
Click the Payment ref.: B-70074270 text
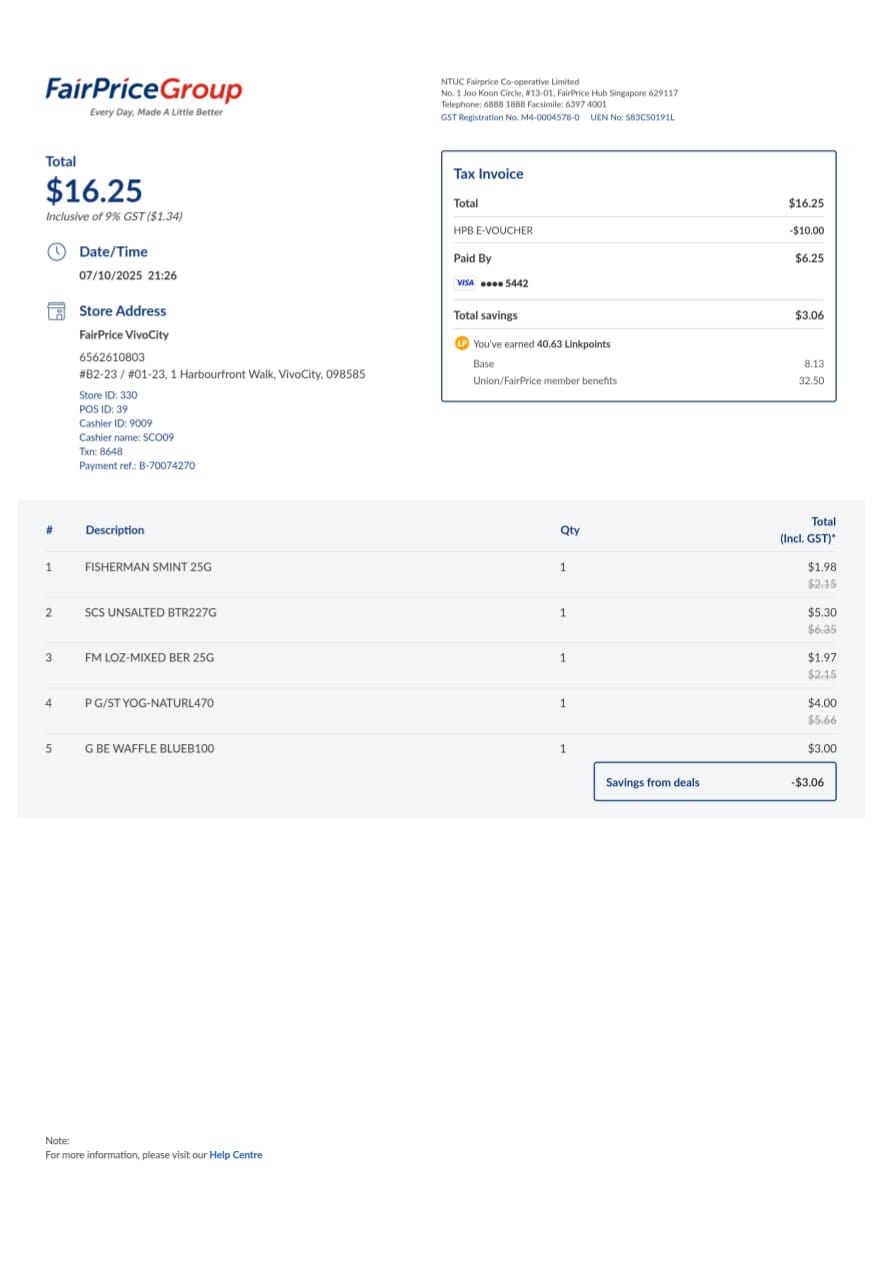137,465
